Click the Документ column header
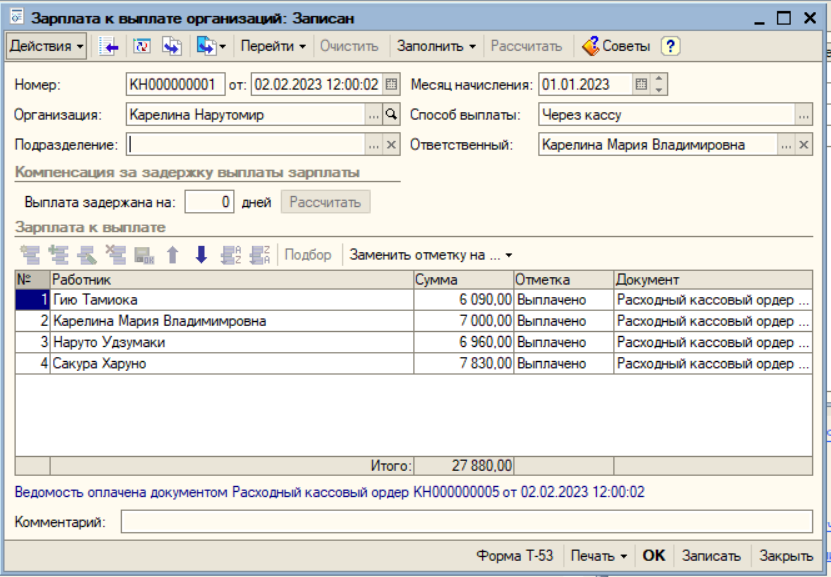Viewport: 831px width, 577px height. point(713,279)
